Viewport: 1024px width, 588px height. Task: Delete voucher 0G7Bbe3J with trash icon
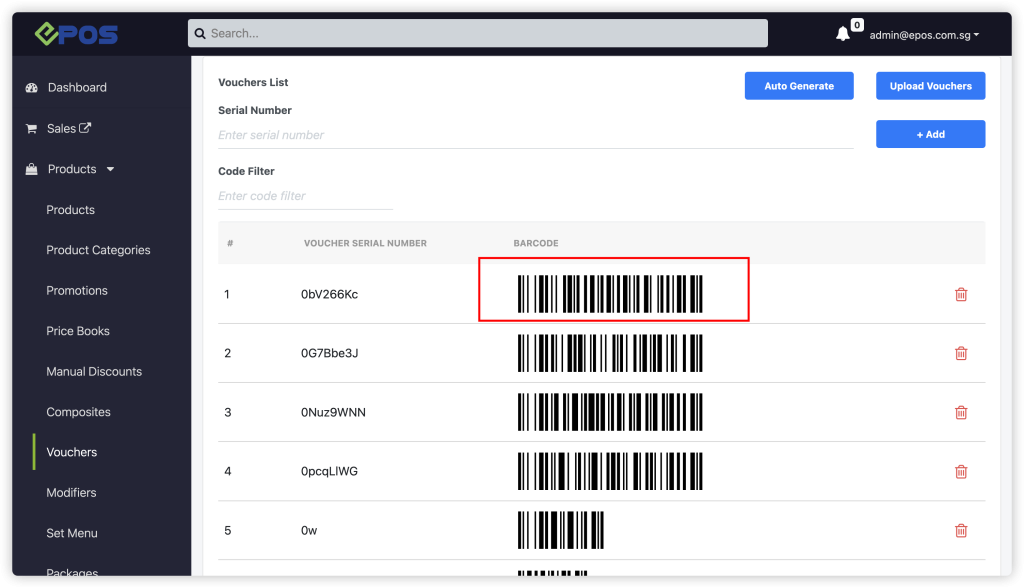(961, 353)
